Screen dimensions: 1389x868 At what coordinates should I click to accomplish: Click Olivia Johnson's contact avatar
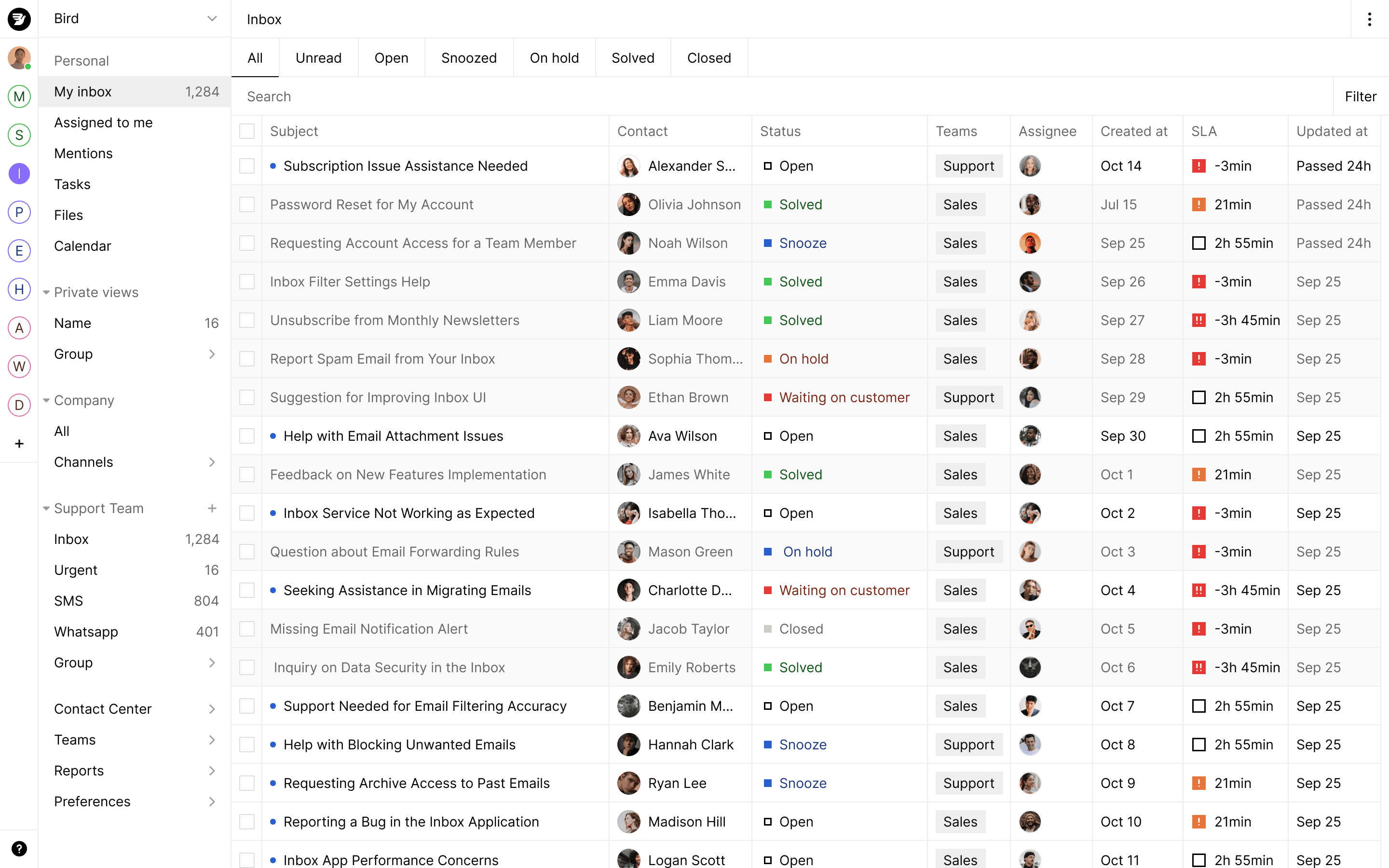click(x=628, y=204)
